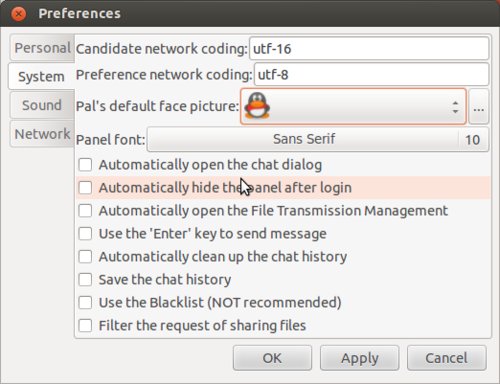Check Filter the request of sharing files
The height and width of the screenshot is (384, 500).
tap(85, 326)
